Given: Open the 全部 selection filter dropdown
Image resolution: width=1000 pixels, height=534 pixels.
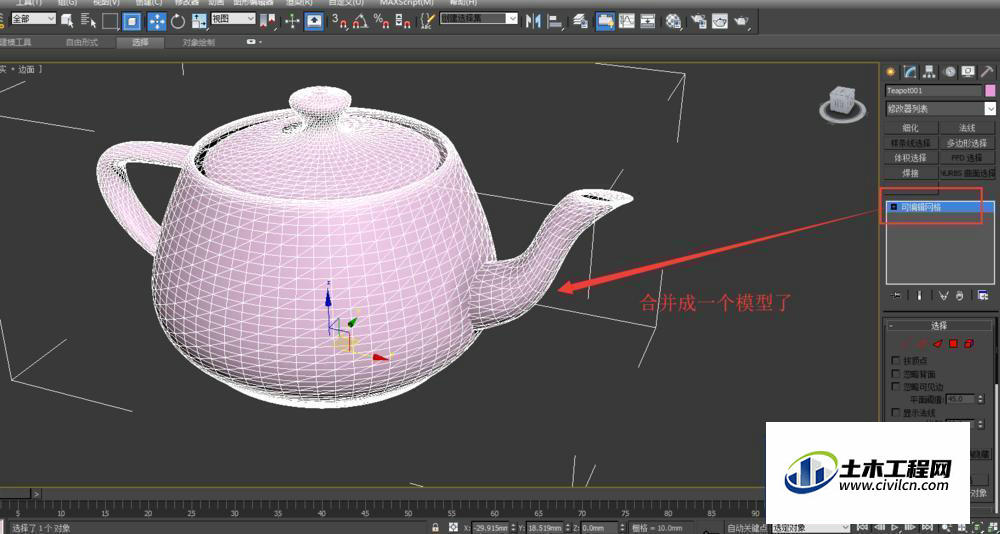Looking at the screenshot, I should [33, 19].
